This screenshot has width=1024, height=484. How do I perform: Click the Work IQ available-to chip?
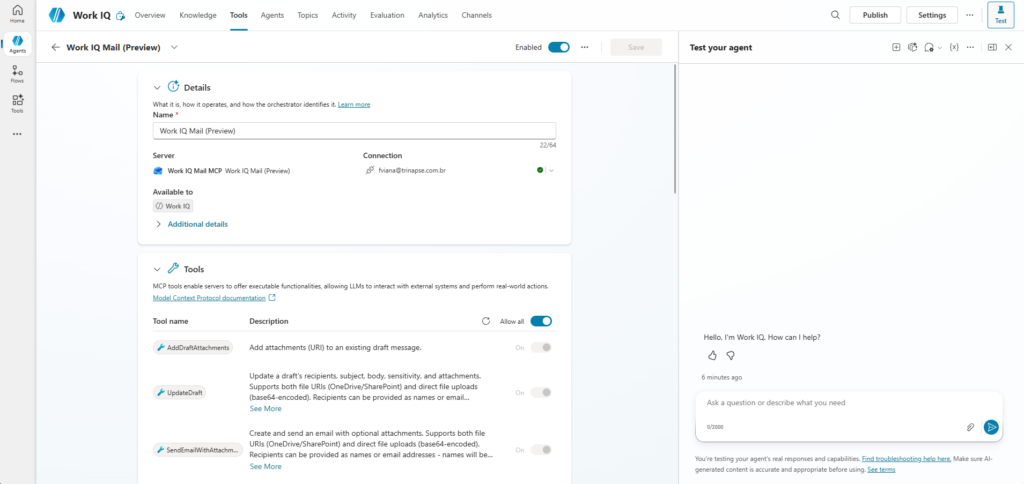(173, 206)
